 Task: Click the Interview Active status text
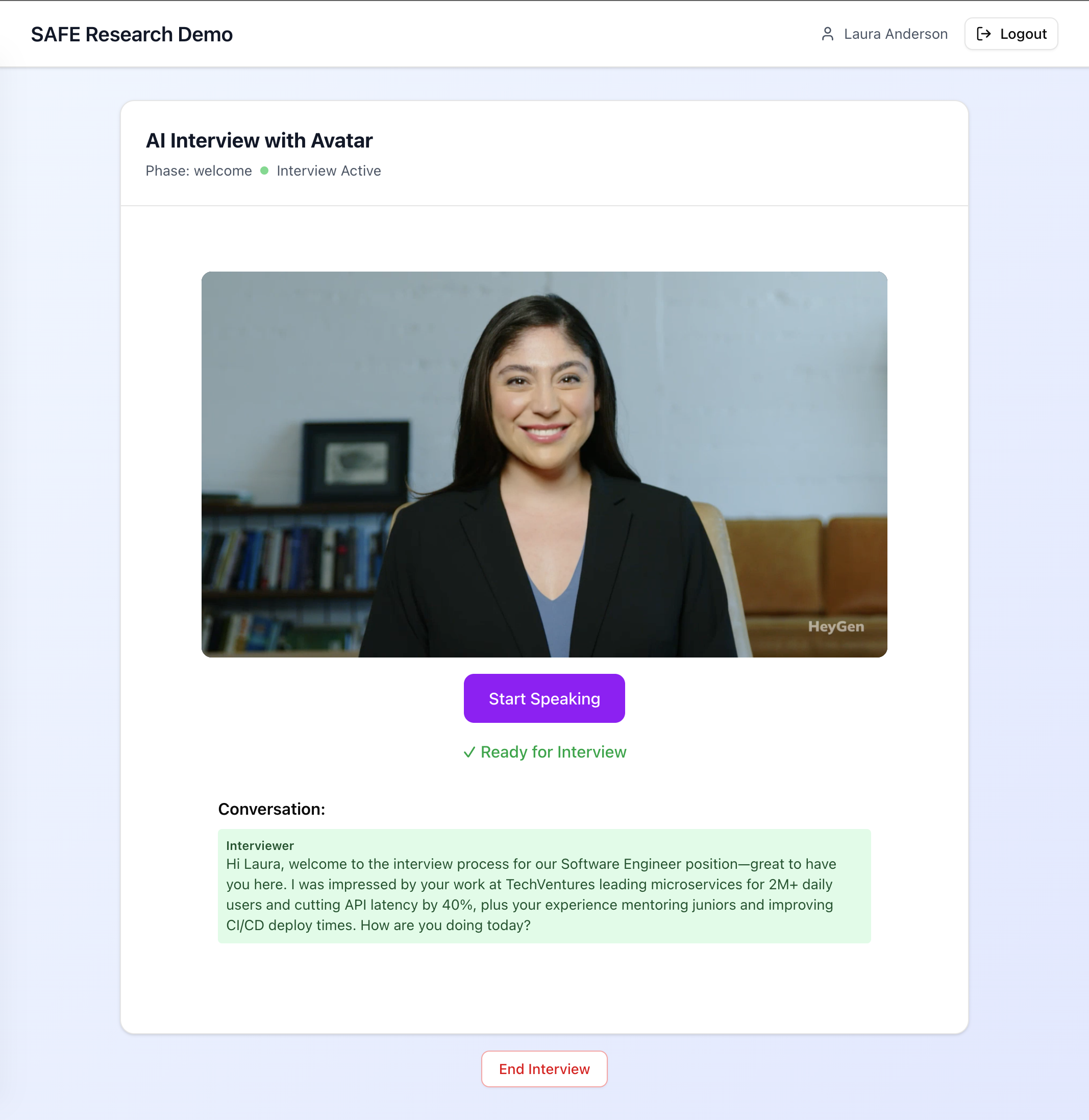click(x=329, y=171)
